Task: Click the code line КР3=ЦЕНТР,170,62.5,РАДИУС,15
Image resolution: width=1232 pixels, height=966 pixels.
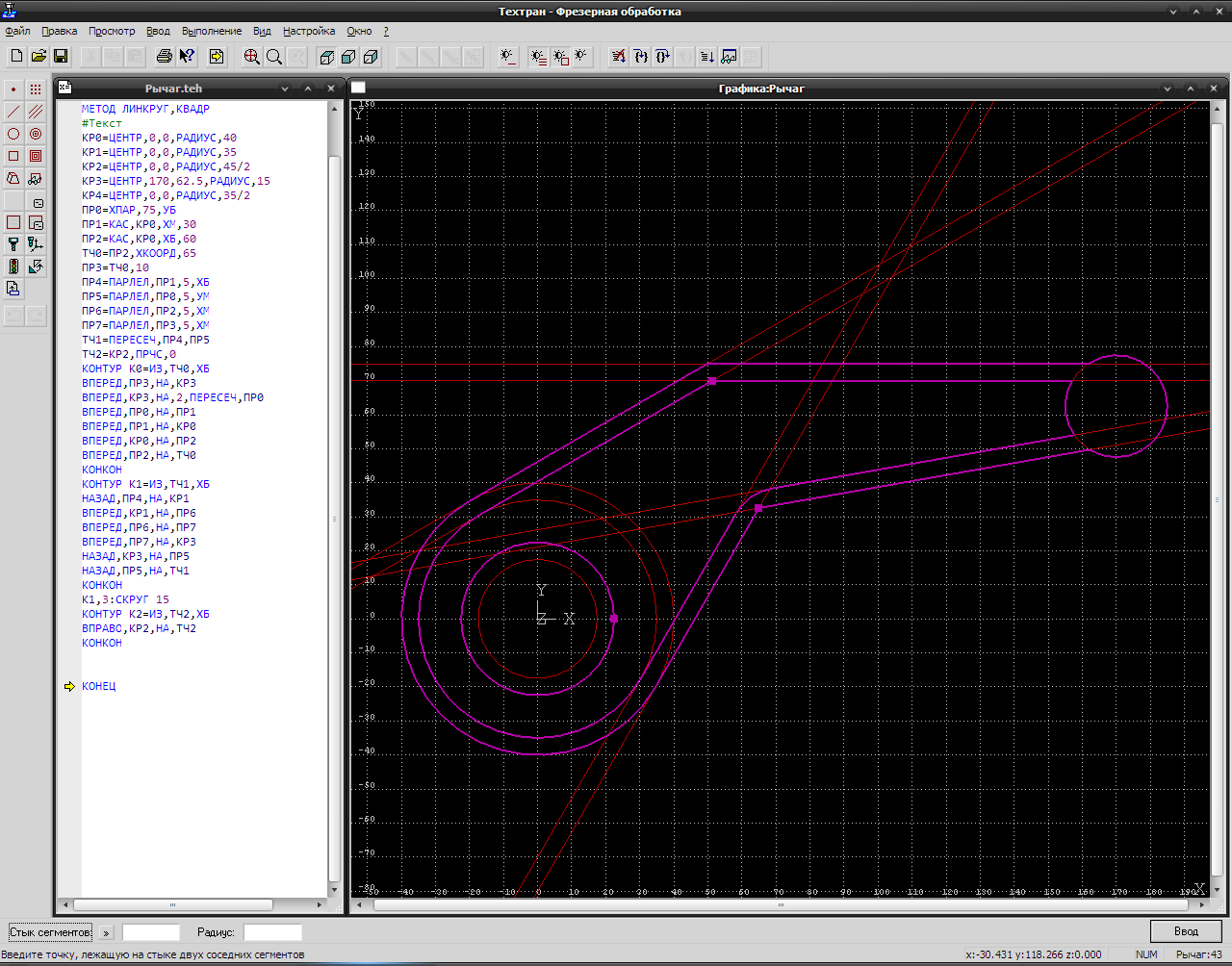Action: click(176, 181)
